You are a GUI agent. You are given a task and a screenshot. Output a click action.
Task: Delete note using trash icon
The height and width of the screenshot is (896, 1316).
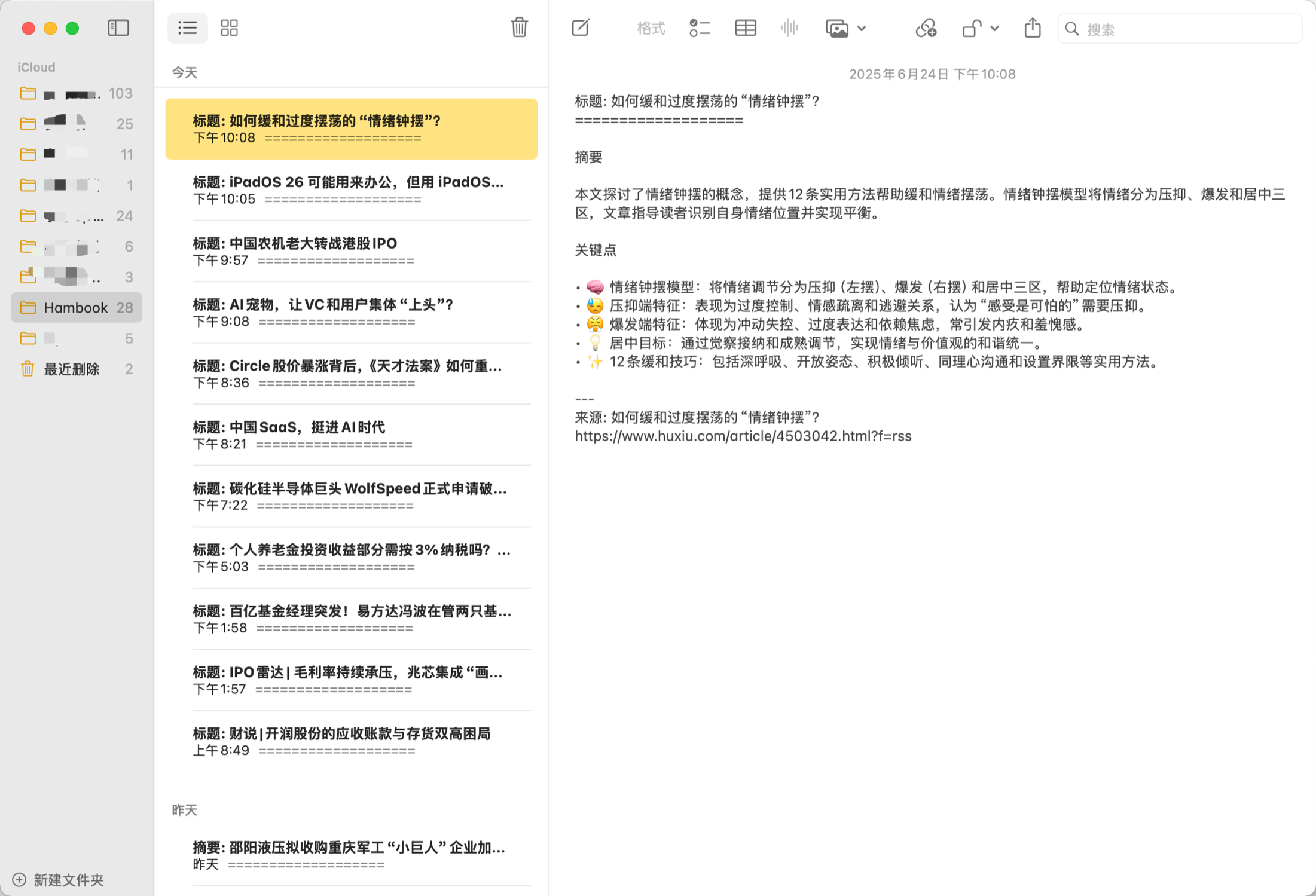[x=519, y=27]
